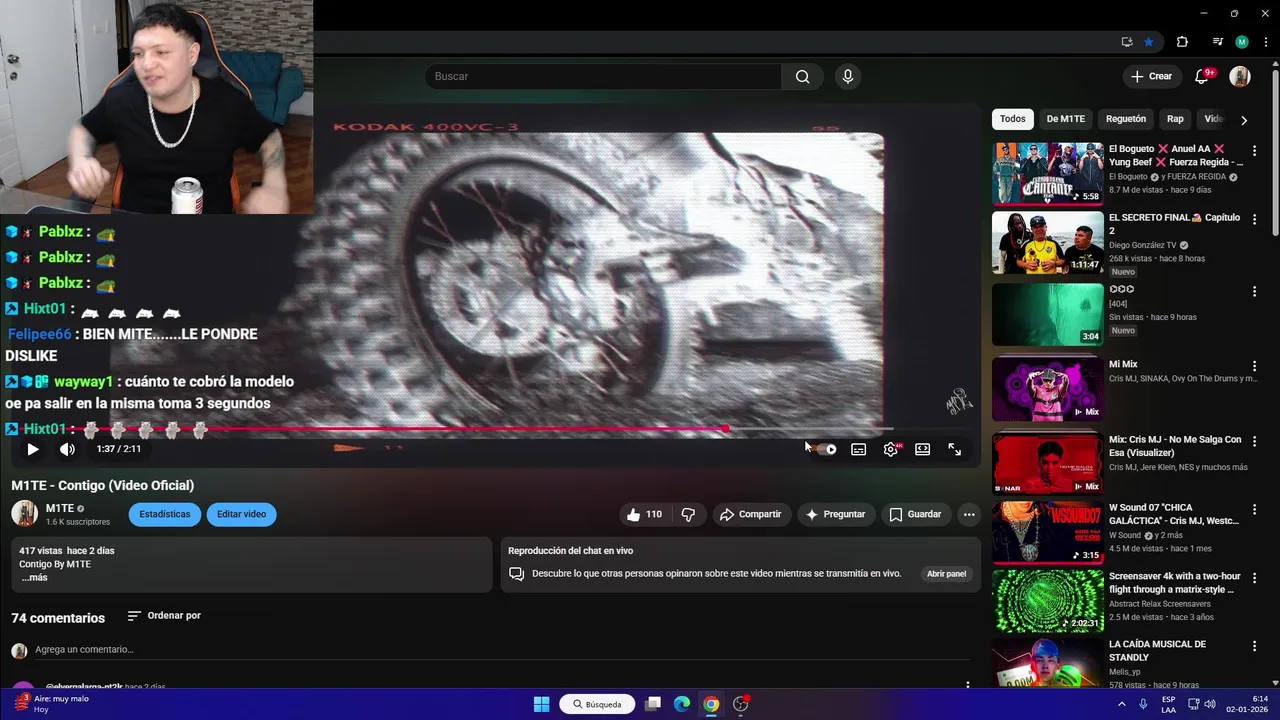Open the Screensaver 4k video title
The image size is (1280, 720).
(1175, 583)
